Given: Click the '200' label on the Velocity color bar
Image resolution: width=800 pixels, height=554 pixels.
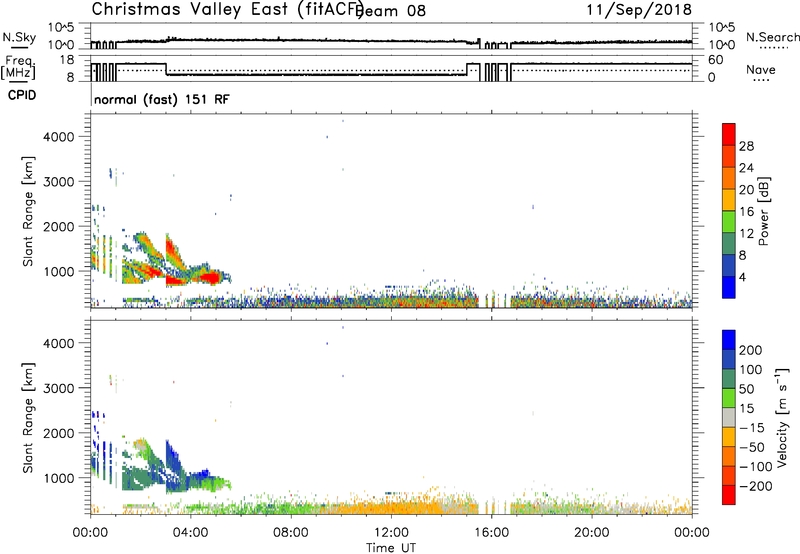Looking at the screenshot, I should pyautogui.click(x=751, y=350).
